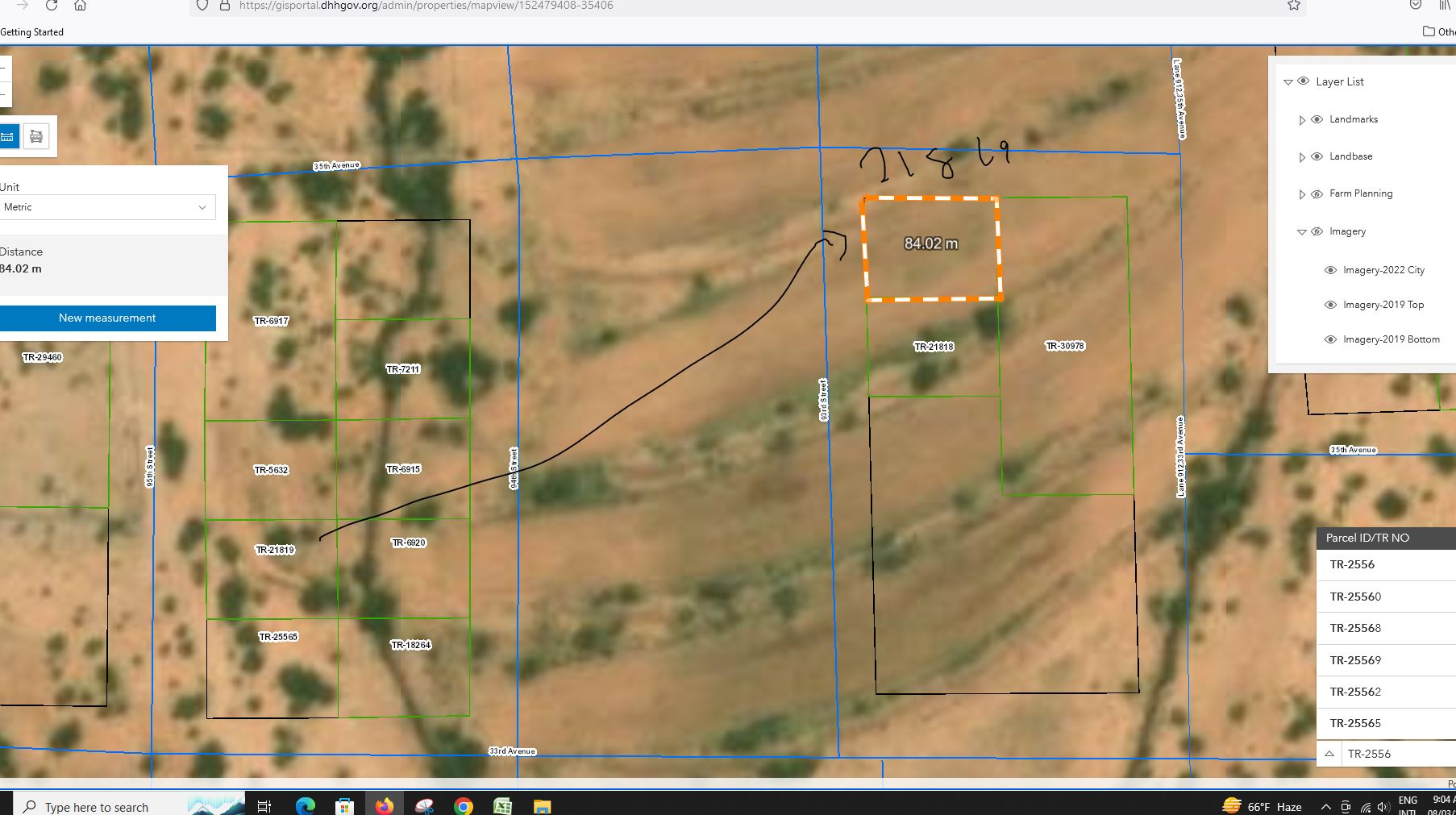Launch Microsoft Edge from the taskbar

pos(305,806)
